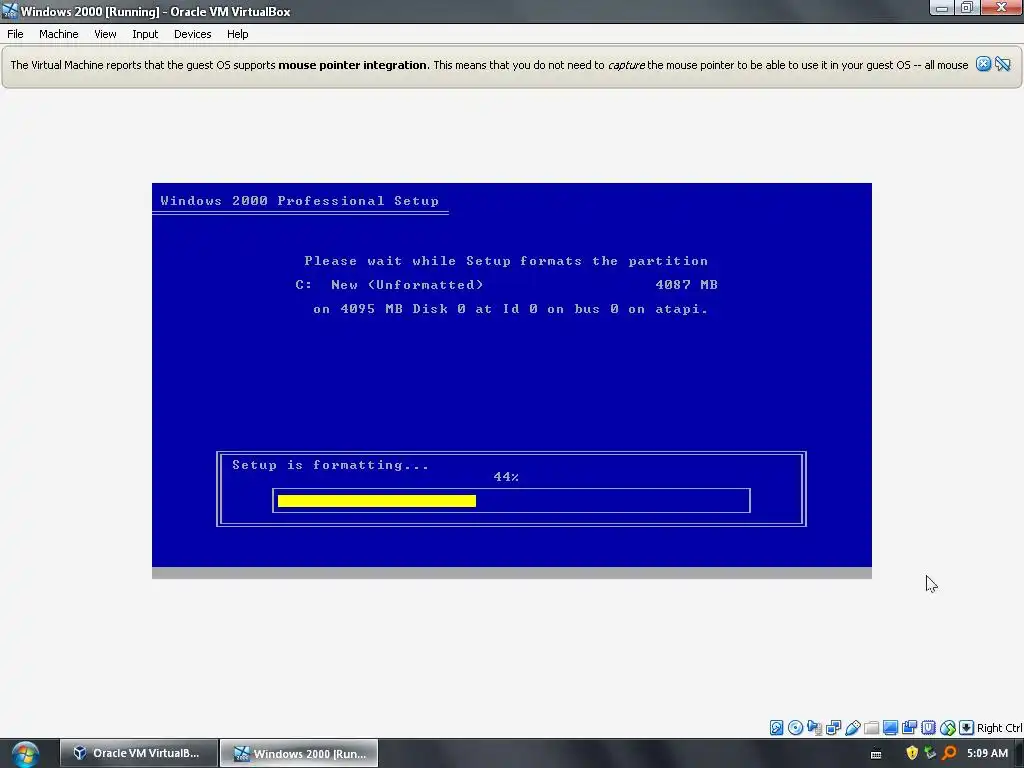Restore down the VirtualBox window
Viewport: 1024px width, 768px height.
click(967, 8)
